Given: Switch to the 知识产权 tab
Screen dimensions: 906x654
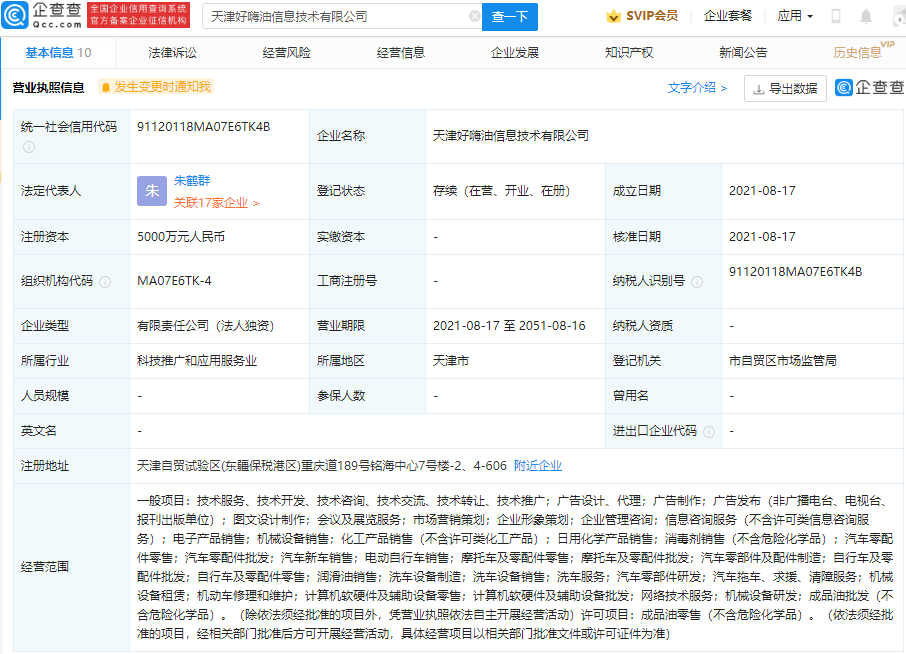Looking at the screenshot, I should (629, 52).
